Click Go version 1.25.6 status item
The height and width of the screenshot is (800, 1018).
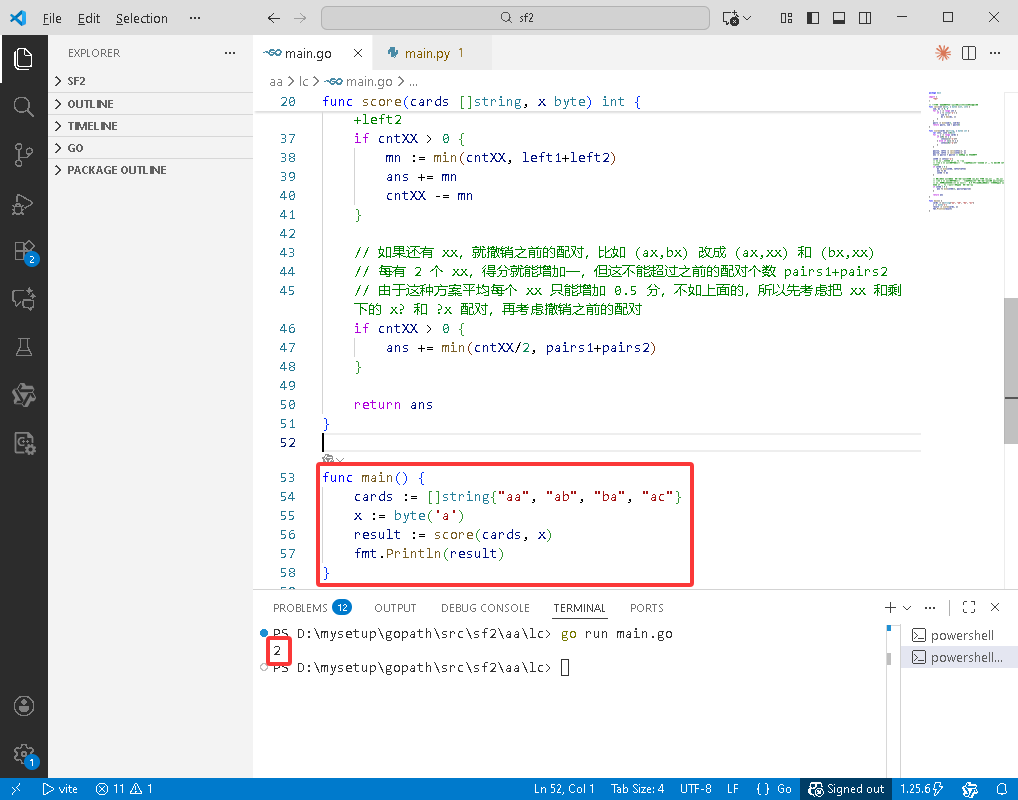[921, 789]
